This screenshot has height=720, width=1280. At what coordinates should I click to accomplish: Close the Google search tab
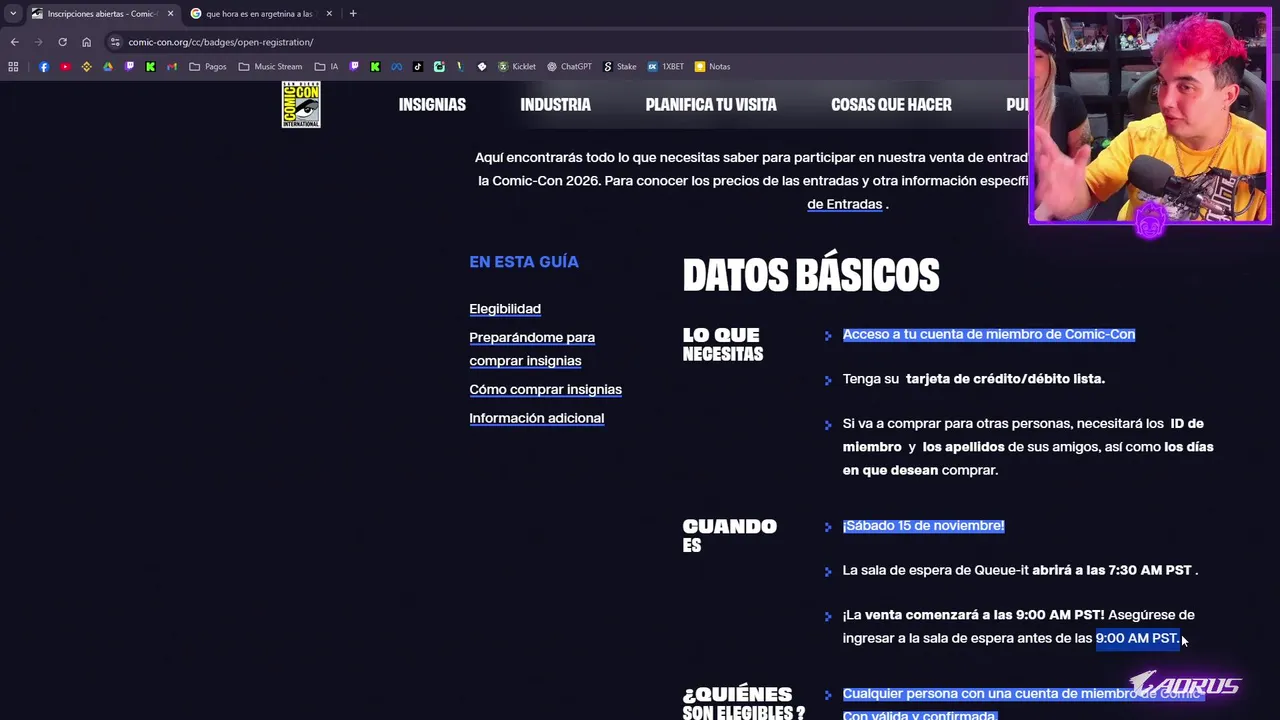(x=329, y=14)
